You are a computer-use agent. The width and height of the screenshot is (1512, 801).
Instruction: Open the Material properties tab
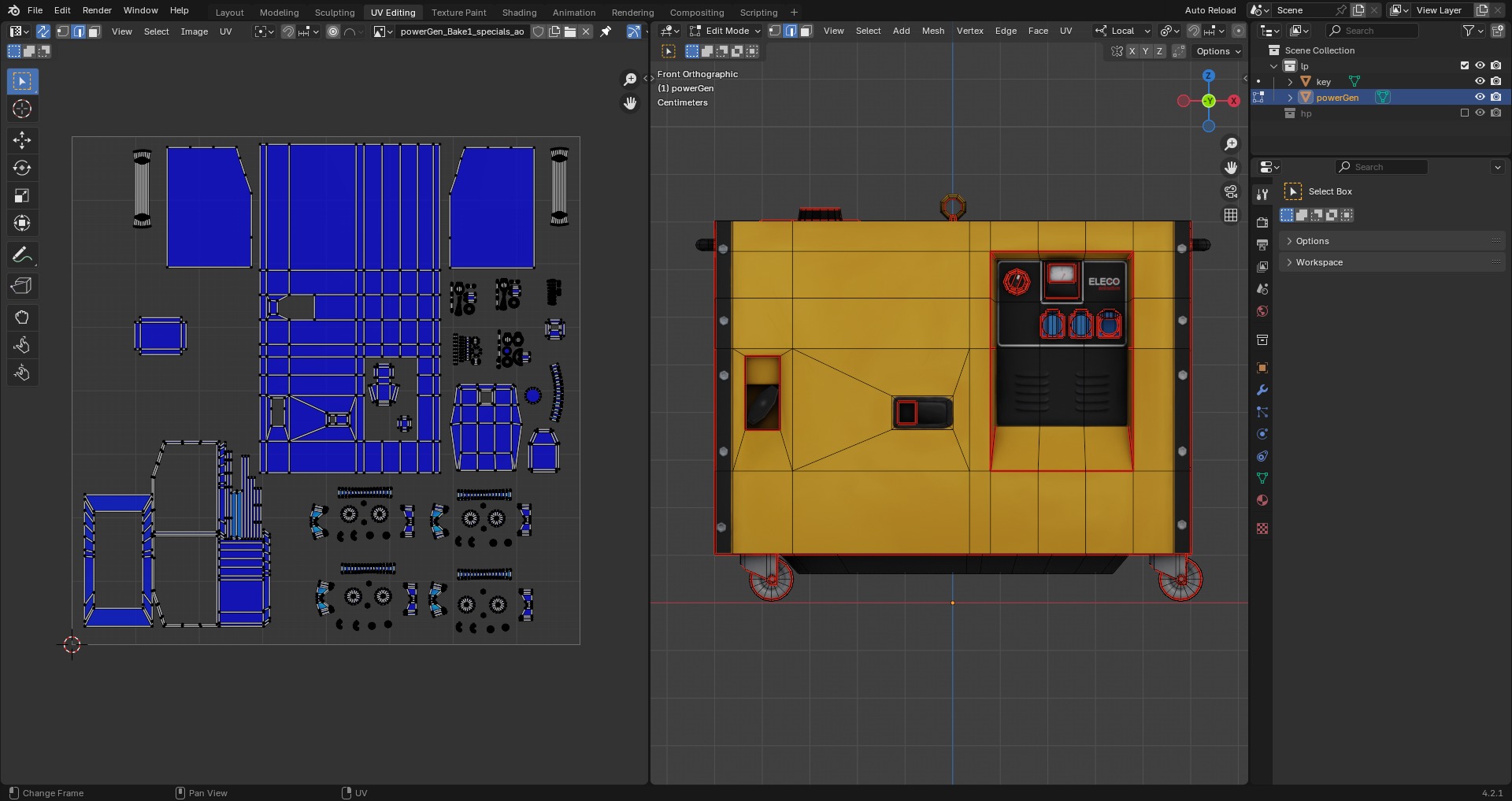[1262, 500]
